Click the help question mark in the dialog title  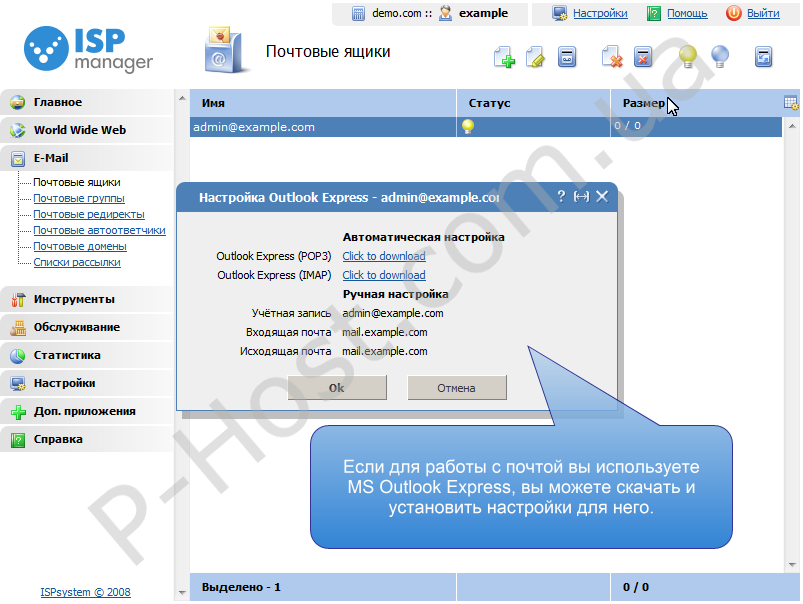coord(561,197)
